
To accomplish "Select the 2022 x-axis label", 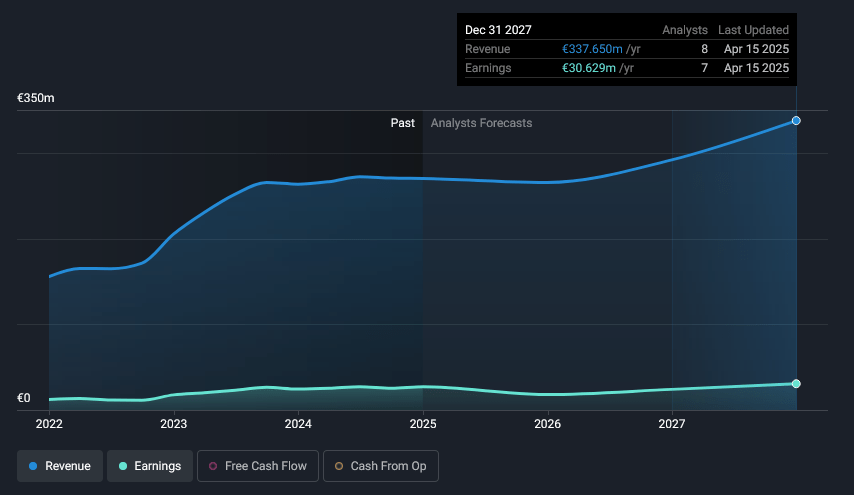I will click(49, 423).
